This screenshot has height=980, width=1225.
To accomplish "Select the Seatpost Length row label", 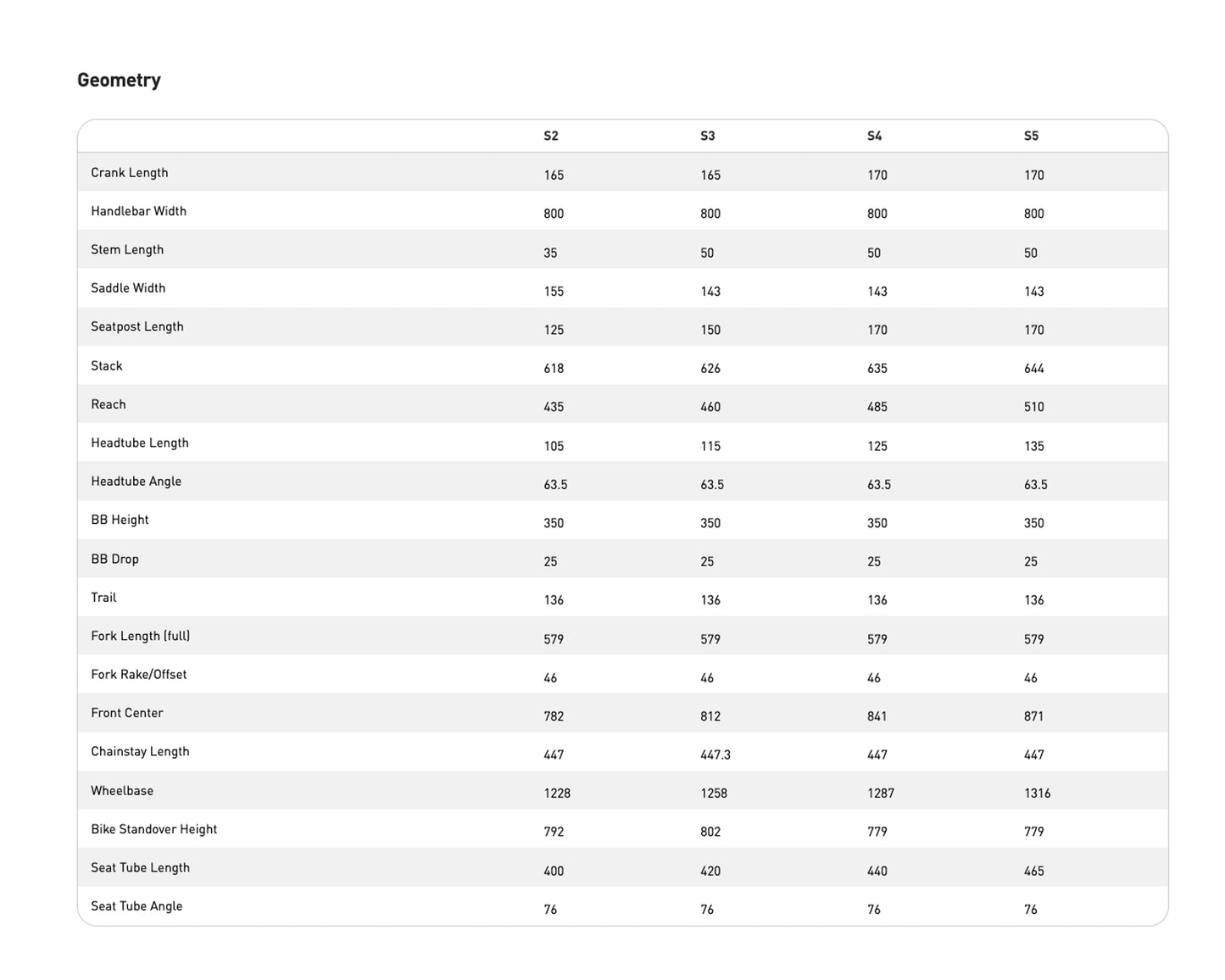I will 137,327.
